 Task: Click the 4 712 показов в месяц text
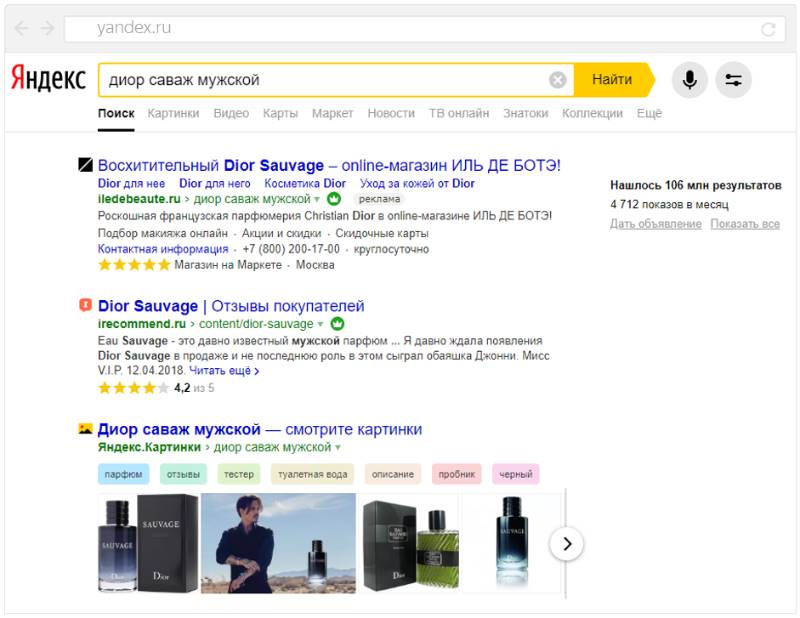pyautogui.click(x=669, y=205)
